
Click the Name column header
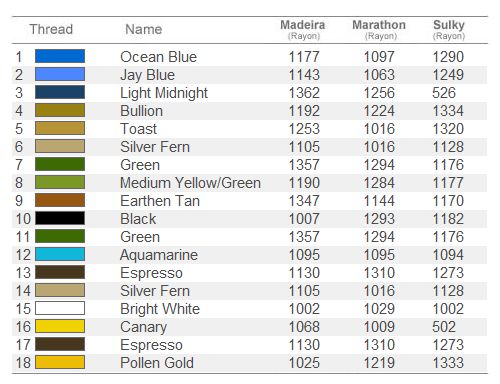pos(144,29)
